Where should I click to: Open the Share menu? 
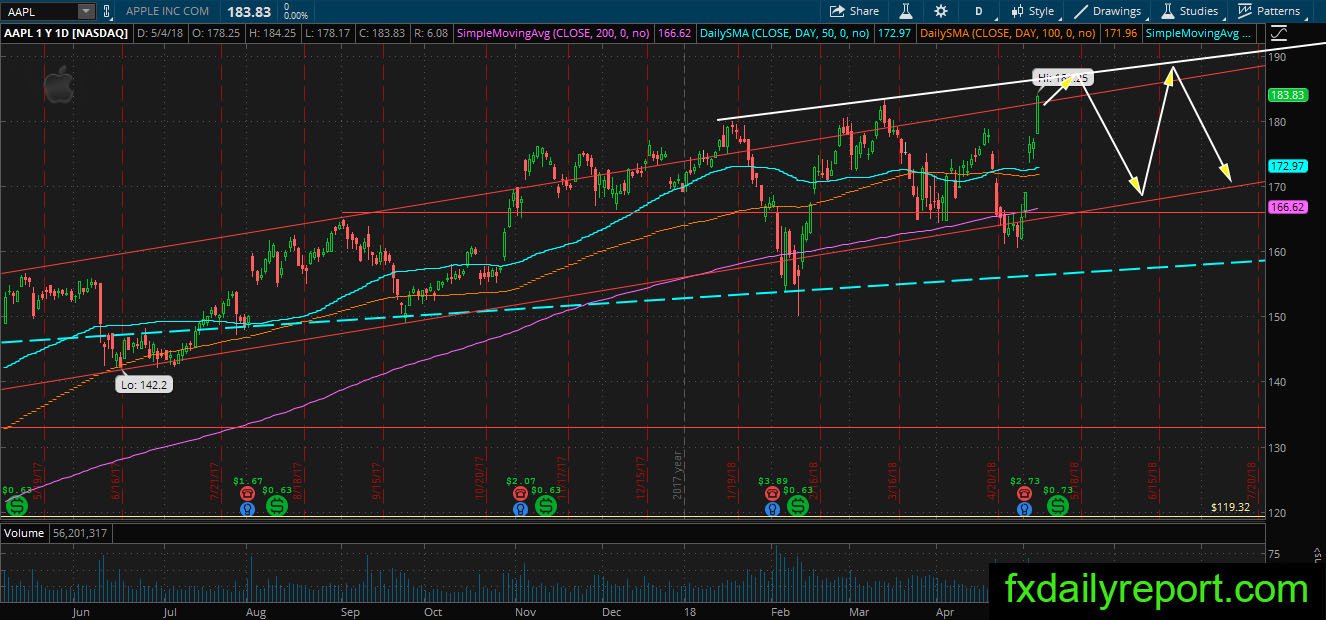click(855, 11)
